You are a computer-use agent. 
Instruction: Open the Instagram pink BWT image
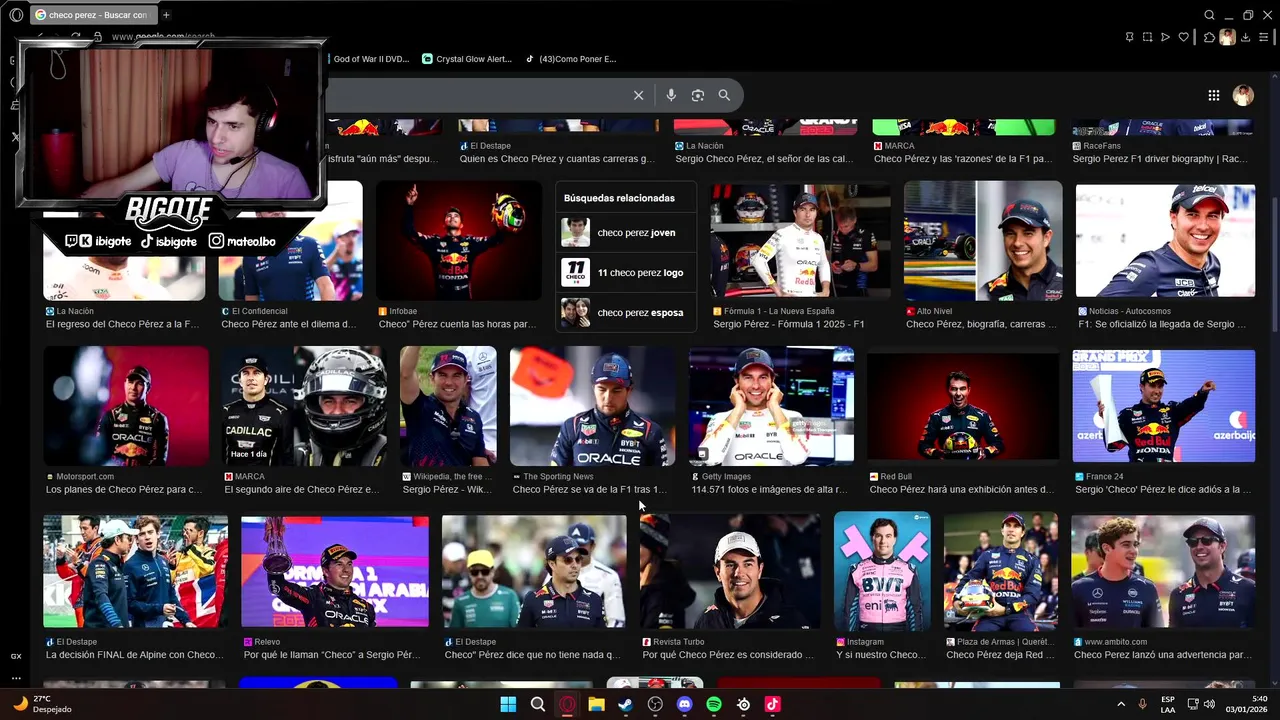point(882,571)
